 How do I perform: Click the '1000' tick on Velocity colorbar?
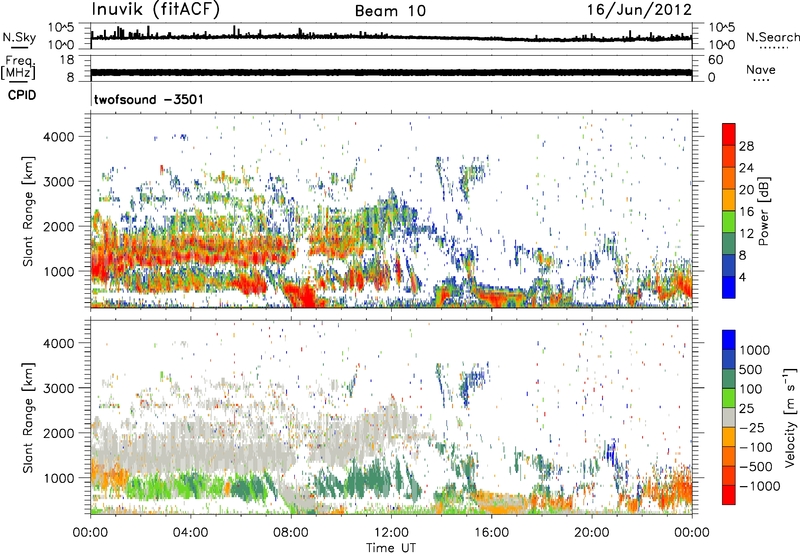click(x=755, y=350)
